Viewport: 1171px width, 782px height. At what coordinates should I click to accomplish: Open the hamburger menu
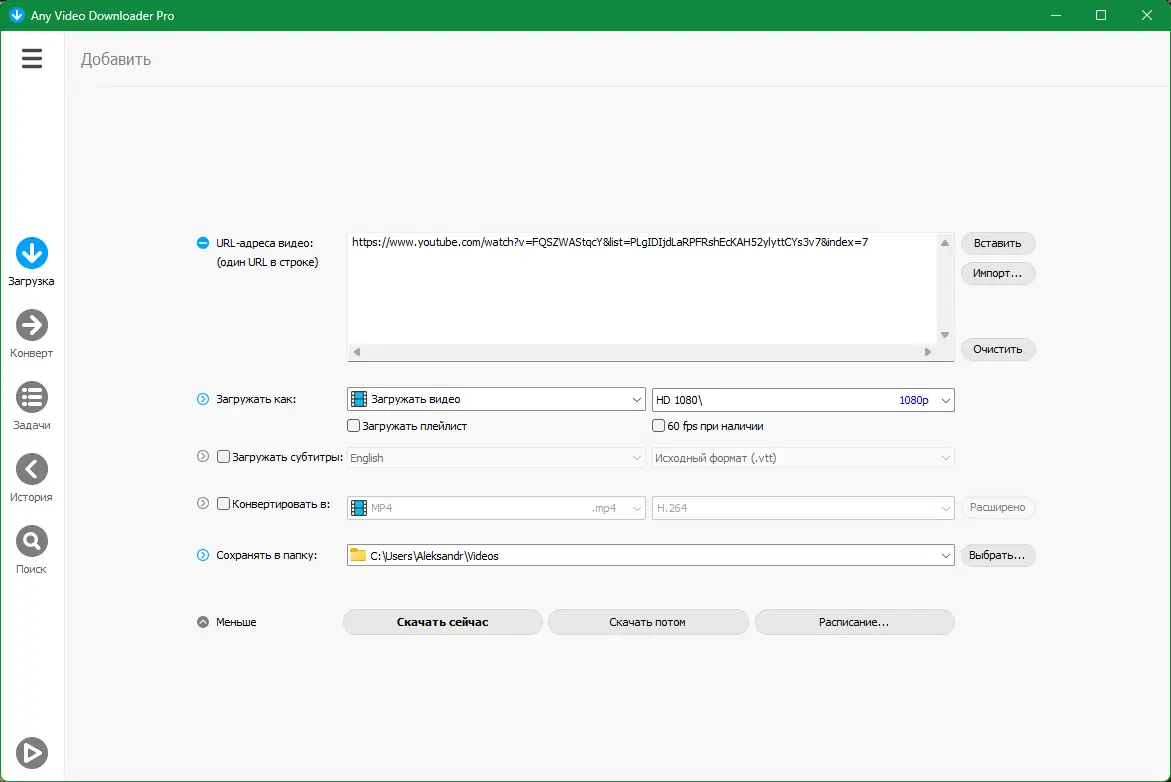31,58
